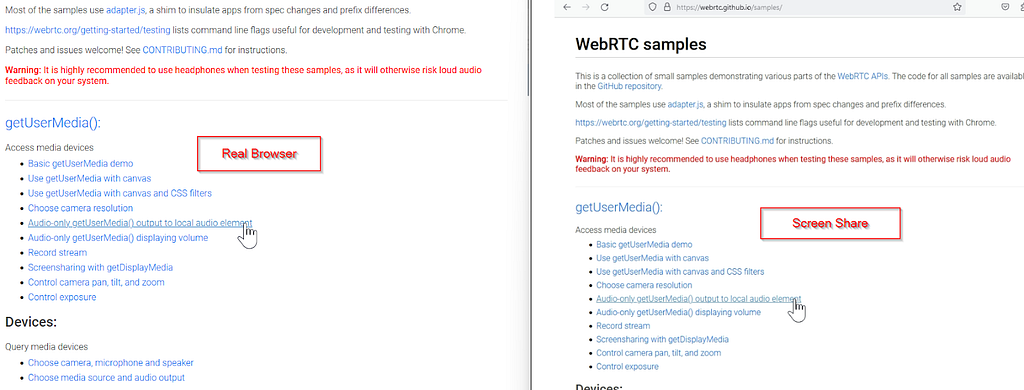Open Record stream in Screen Share window
Viewport: 1024px width, 390px height.
623,325
